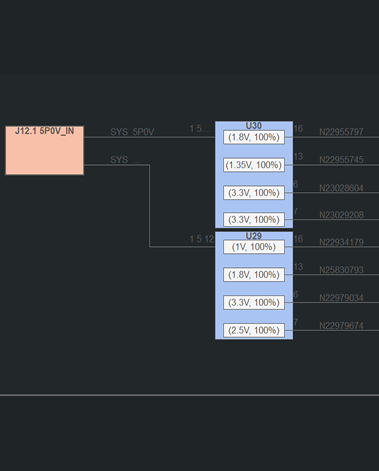Select the truncated SYS ... net label

[125, 160]
